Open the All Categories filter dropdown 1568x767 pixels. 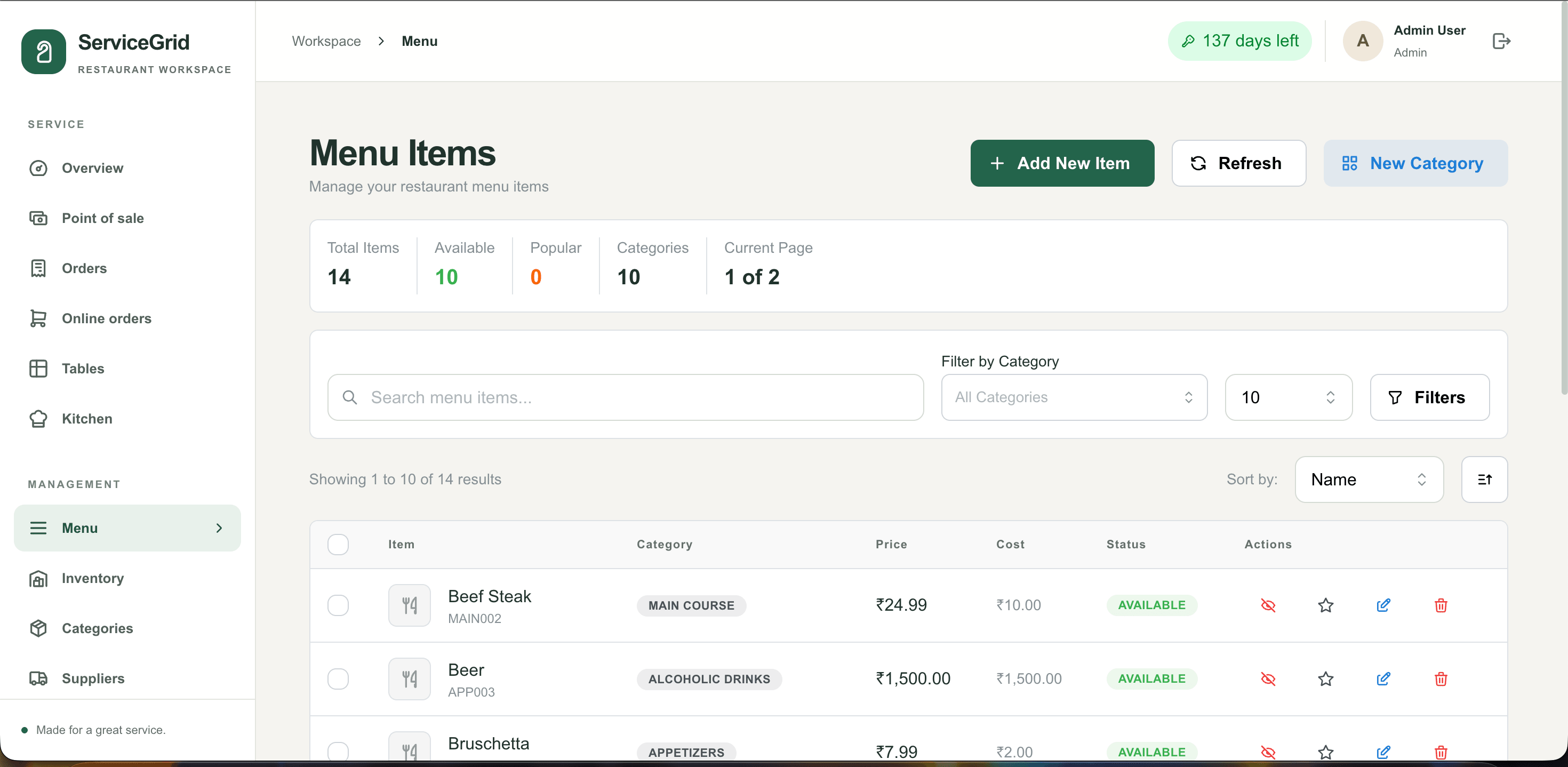pos(1074,397)
